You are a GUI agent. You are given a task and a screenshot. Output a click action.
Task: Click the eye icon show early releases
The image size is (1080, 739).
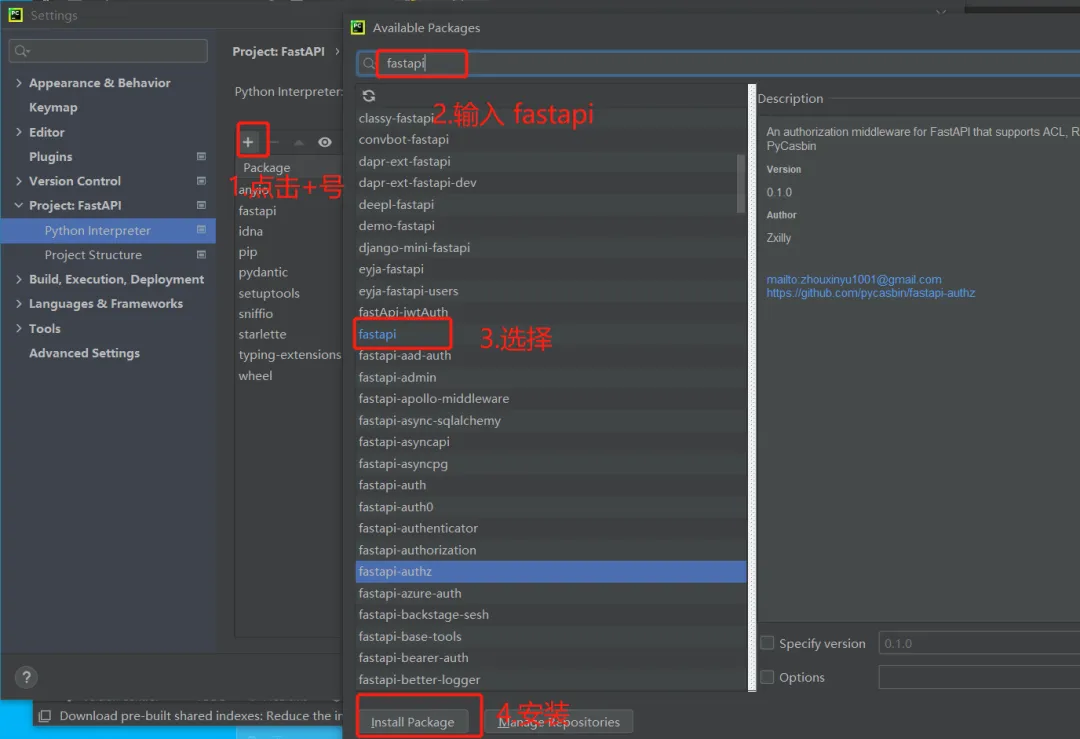325,142
